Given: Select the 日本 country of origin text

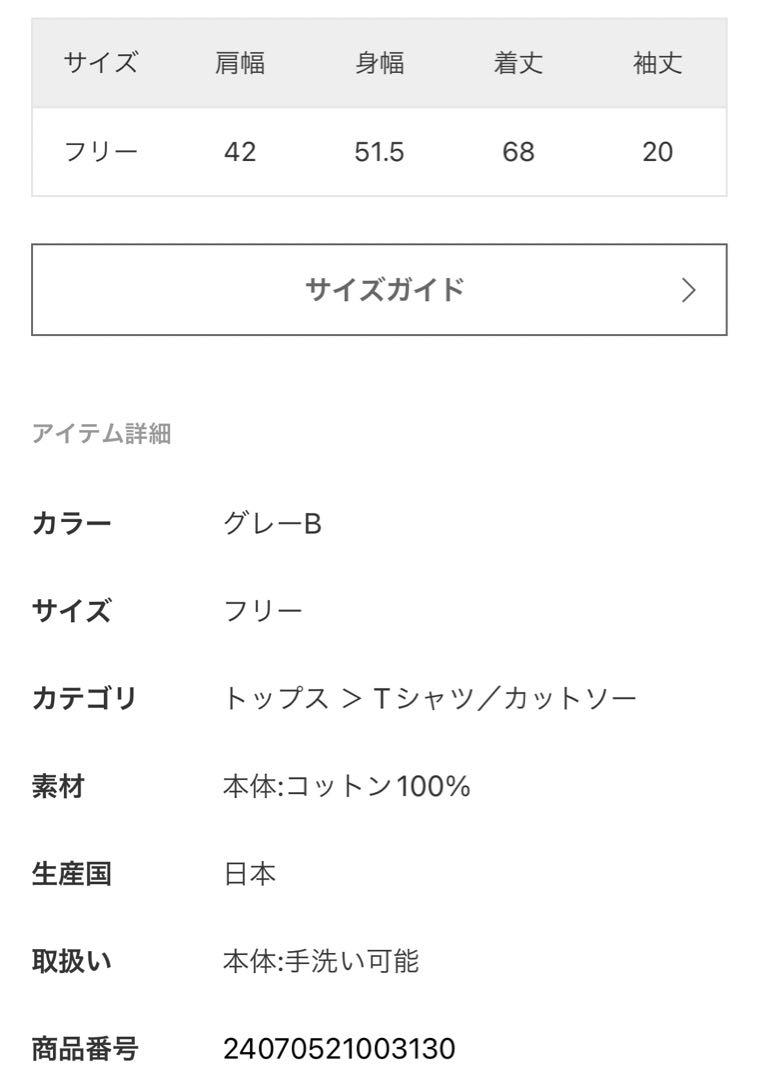Looking at the screenshot, I should click(x=249, y=873).
